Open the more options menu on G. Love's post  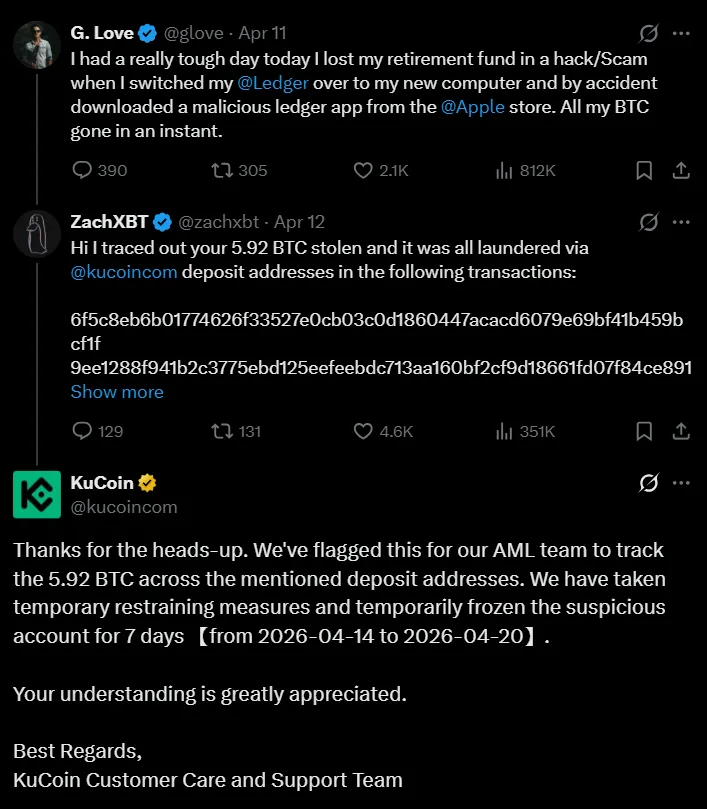click(x=682, y=32)
